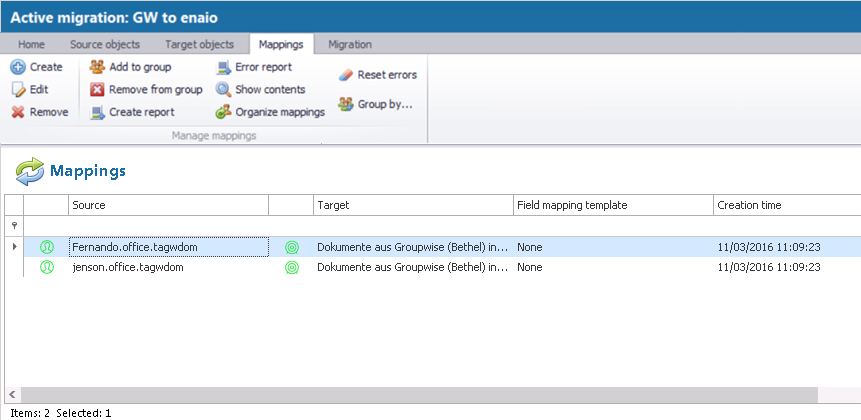Expand the Fernando.office.tagwdom row arrow
The height and width of the screenshot is (420, 861).
coord(14,246)
